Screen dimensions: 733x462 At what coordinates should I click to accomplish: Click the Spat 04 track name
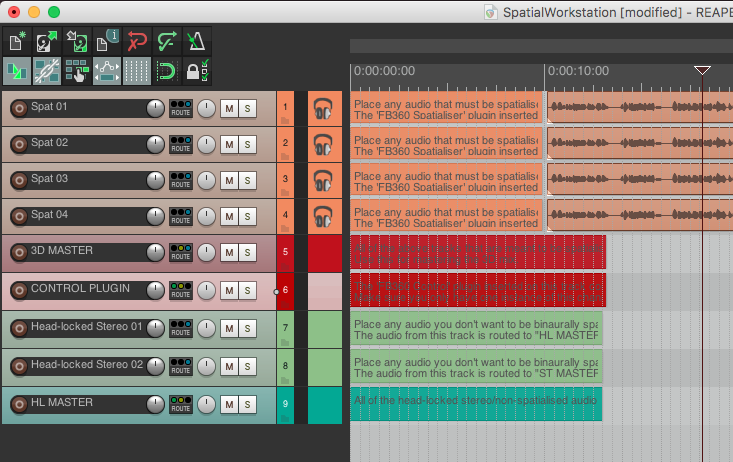(x=50, y=214)
